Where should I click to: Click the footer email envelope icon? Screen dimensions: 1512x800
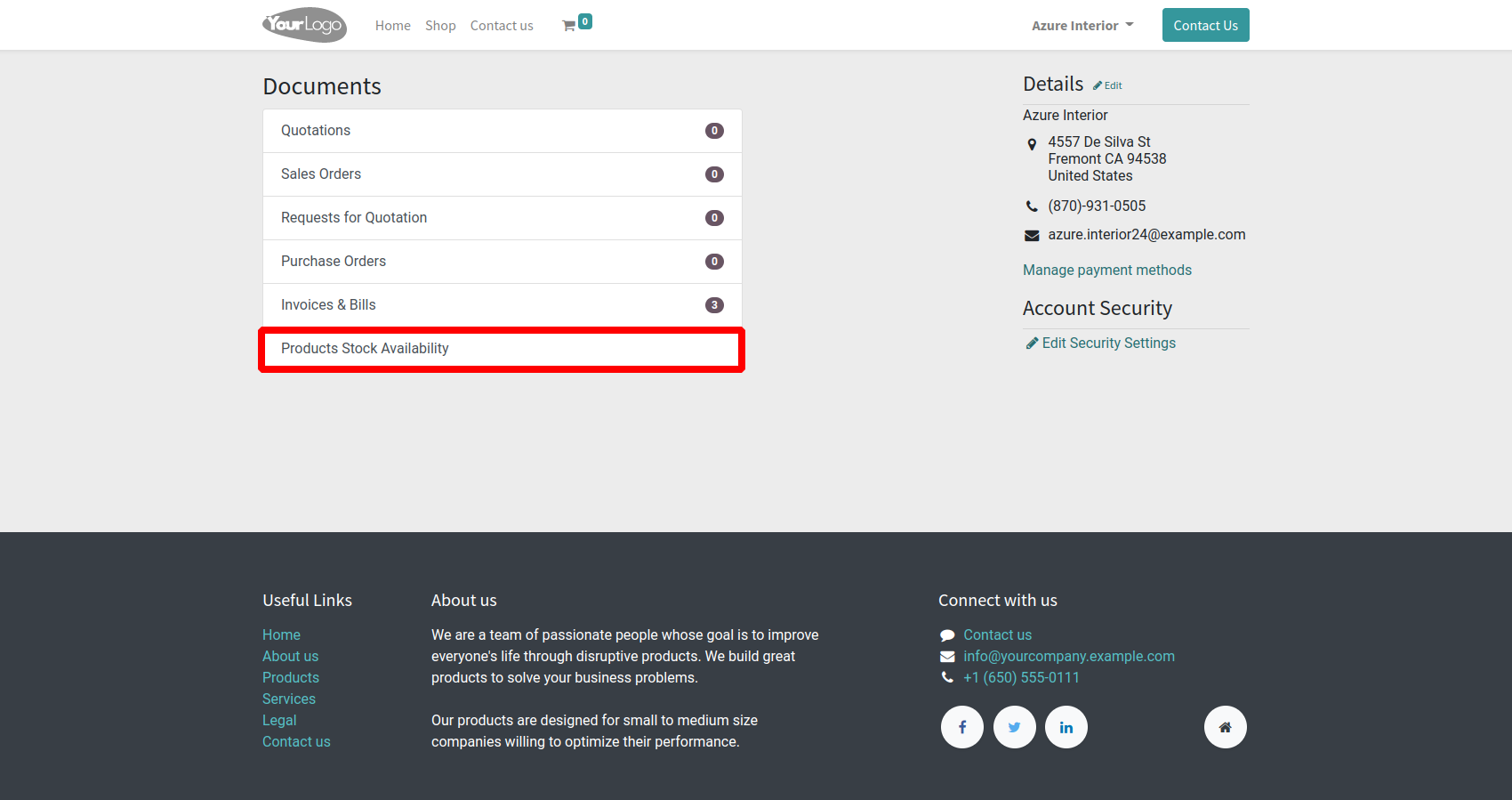click(x=947, y=657)
